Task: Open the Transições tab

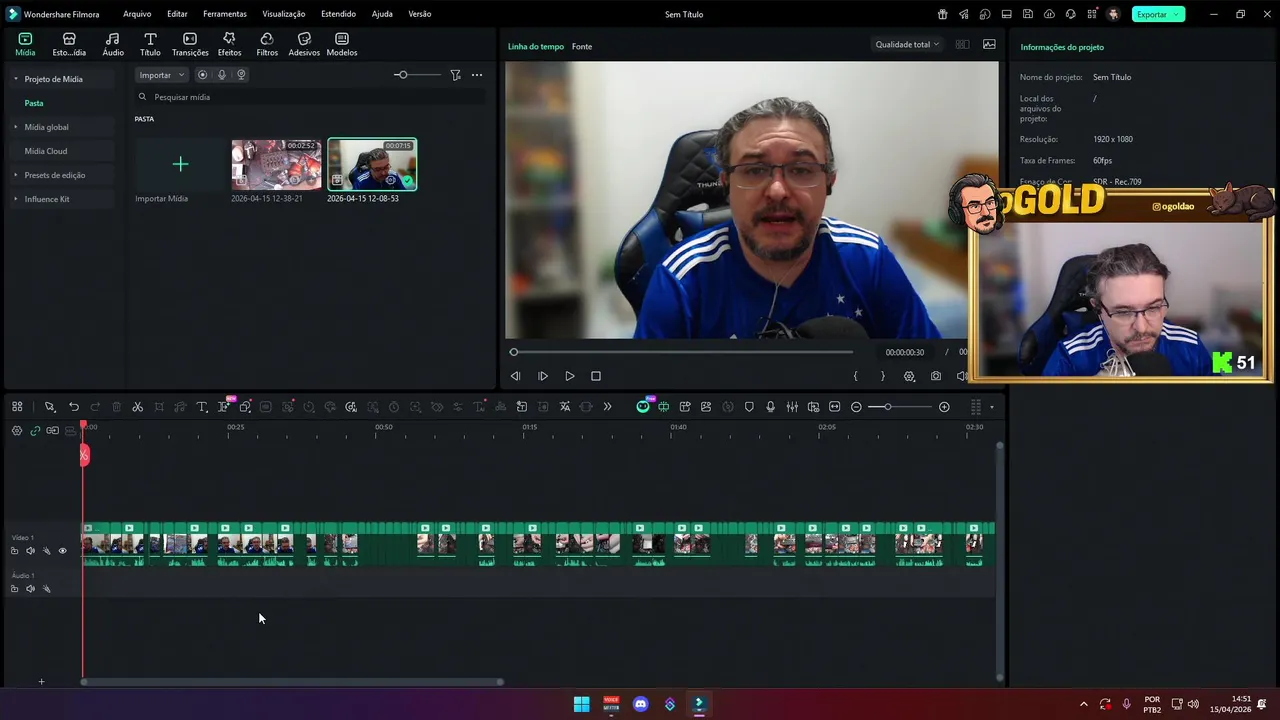Action: (x=190, y=44)
